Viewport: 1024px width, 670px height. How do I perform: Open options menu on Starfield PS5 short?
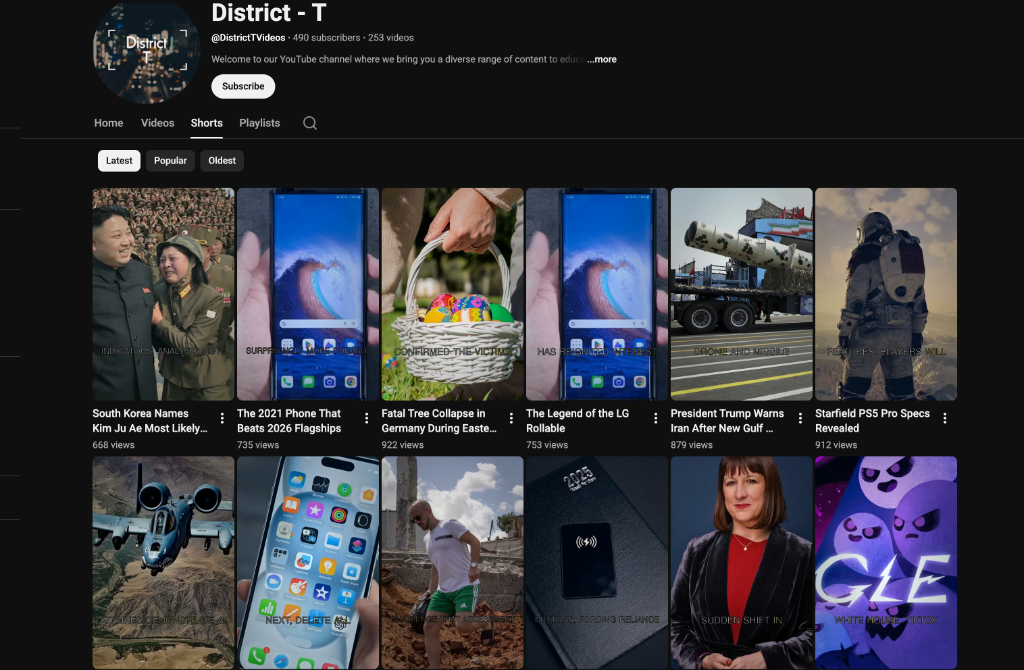947,417
